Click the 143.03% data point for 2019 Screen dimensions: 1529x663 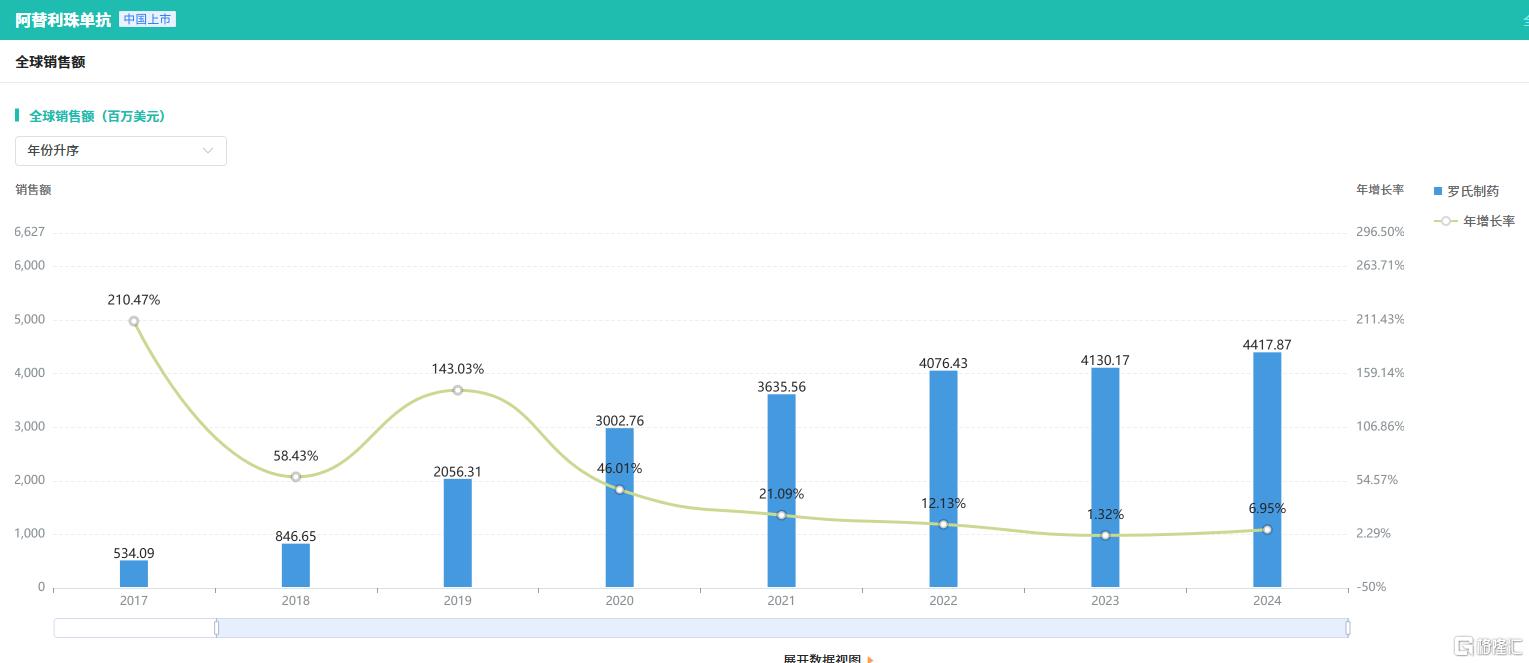(457, 390)
